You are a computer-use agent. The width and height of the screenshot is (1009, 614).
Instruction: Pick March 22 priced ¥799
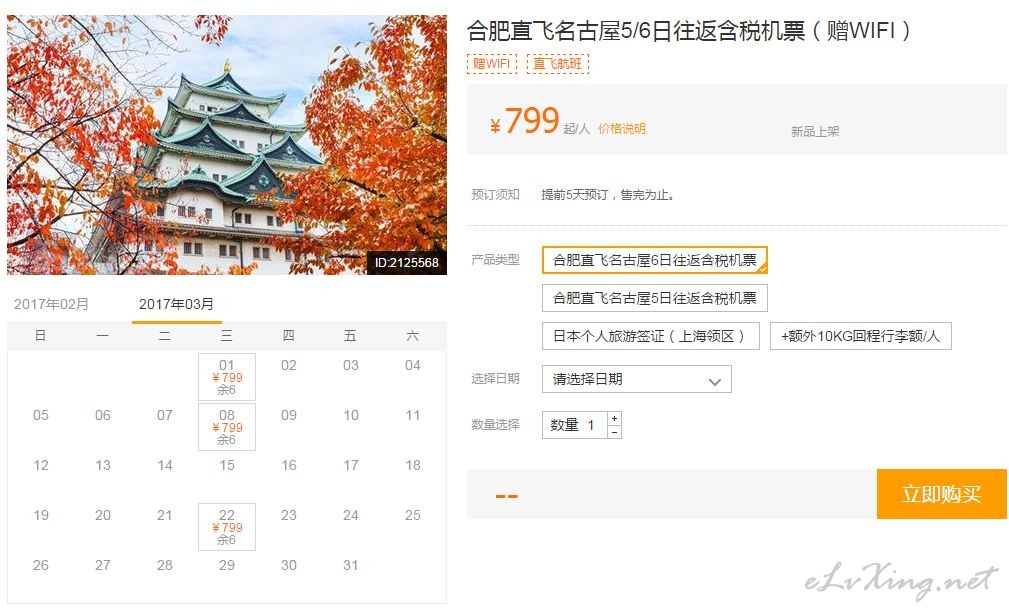pos(227,526)
